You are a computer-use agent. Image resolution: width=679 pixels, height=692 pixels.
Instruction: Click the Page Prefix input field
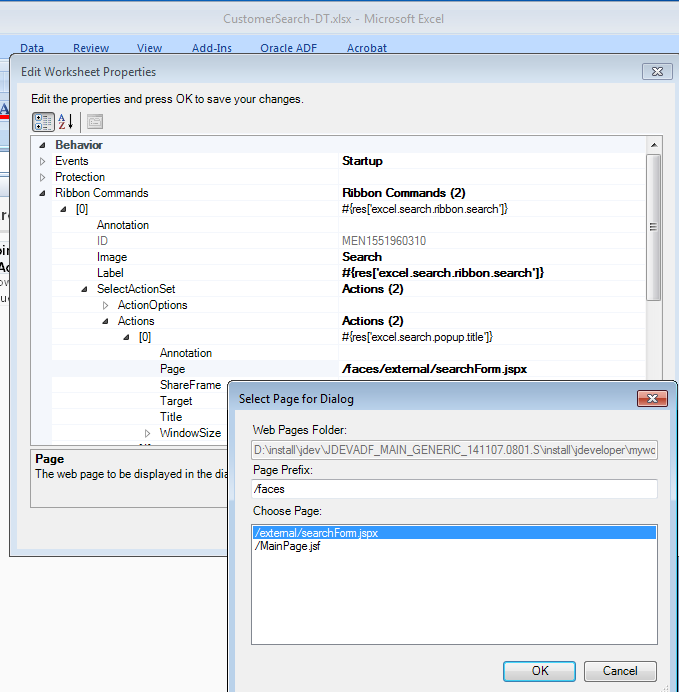[454, 489]
